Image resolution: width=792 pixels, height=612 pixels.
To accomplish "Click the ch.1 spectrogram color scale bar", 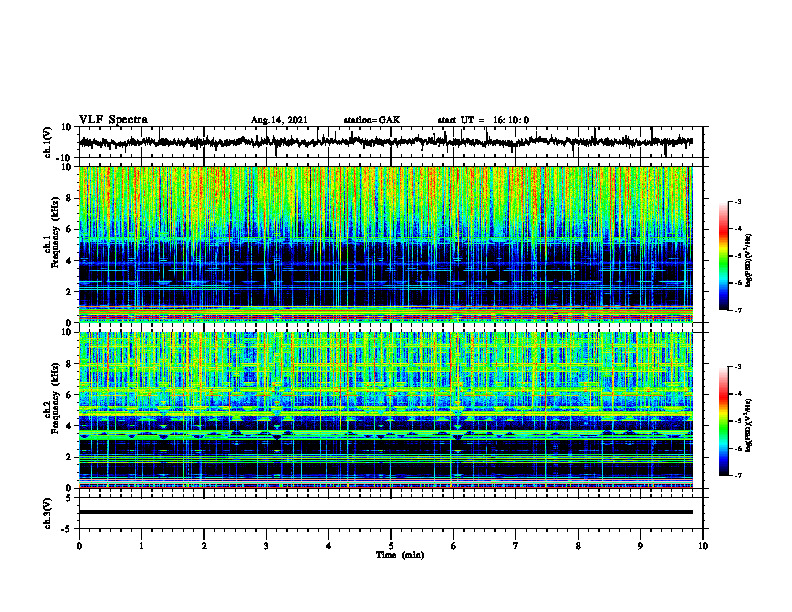I will 723,256.
